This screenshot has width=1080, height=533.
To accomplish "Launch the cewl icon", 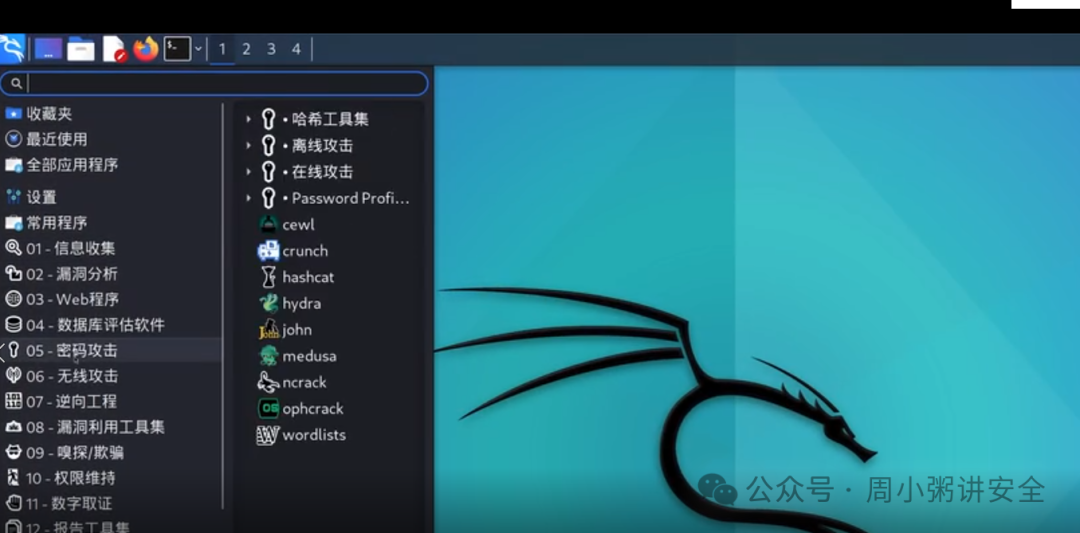I will [268, 224].
